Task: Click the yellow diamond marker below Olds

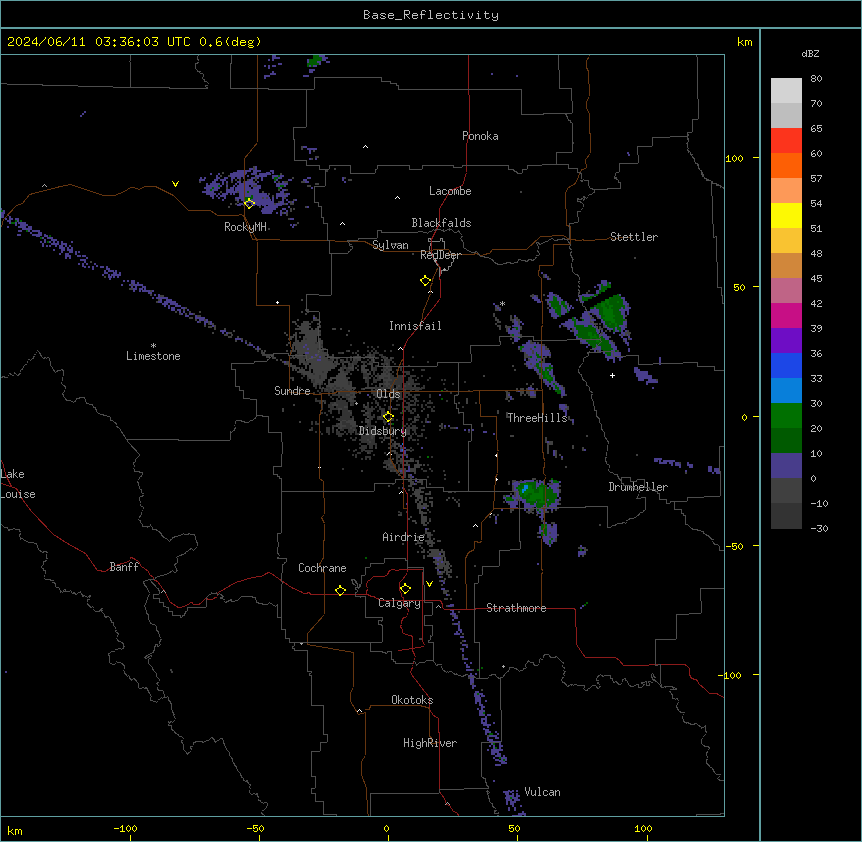Action: (388, 417)
